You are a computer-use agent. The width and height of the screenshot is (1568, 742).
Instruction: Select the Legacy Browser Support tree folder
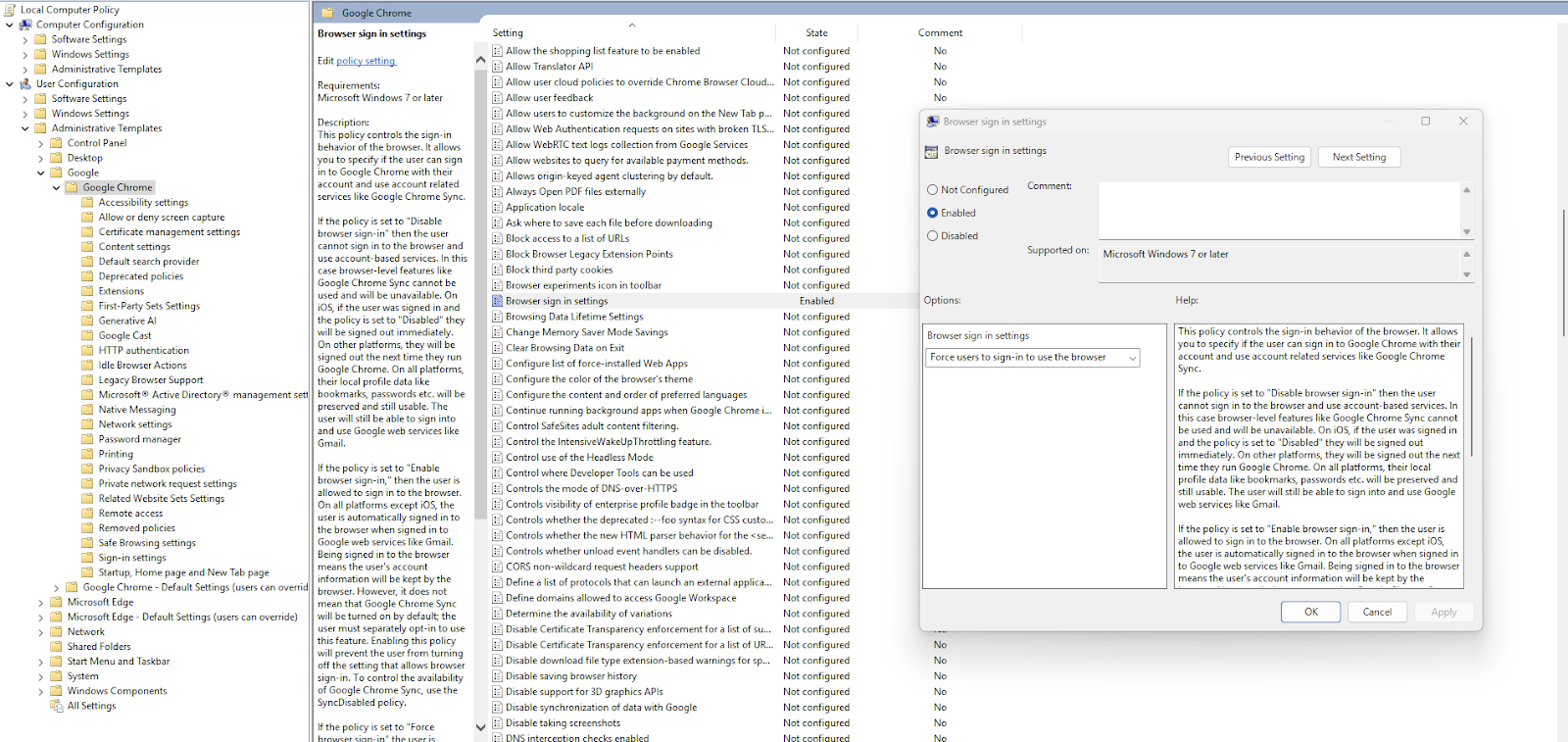[x=151, y=380]
